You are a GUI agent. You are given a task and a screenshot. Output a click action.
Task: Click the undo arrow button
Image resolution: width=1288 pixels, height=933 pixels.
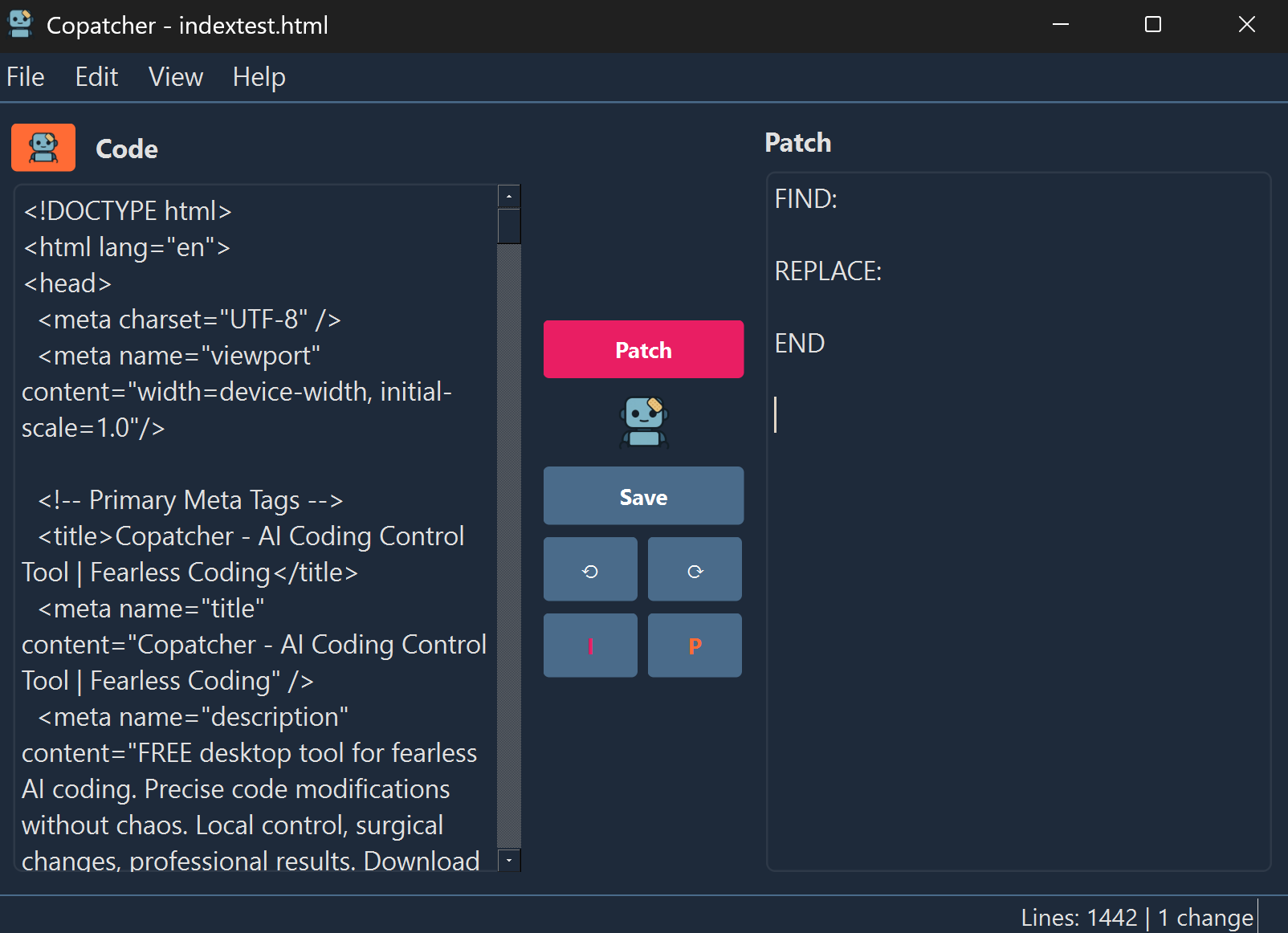(x=590, y=569)
